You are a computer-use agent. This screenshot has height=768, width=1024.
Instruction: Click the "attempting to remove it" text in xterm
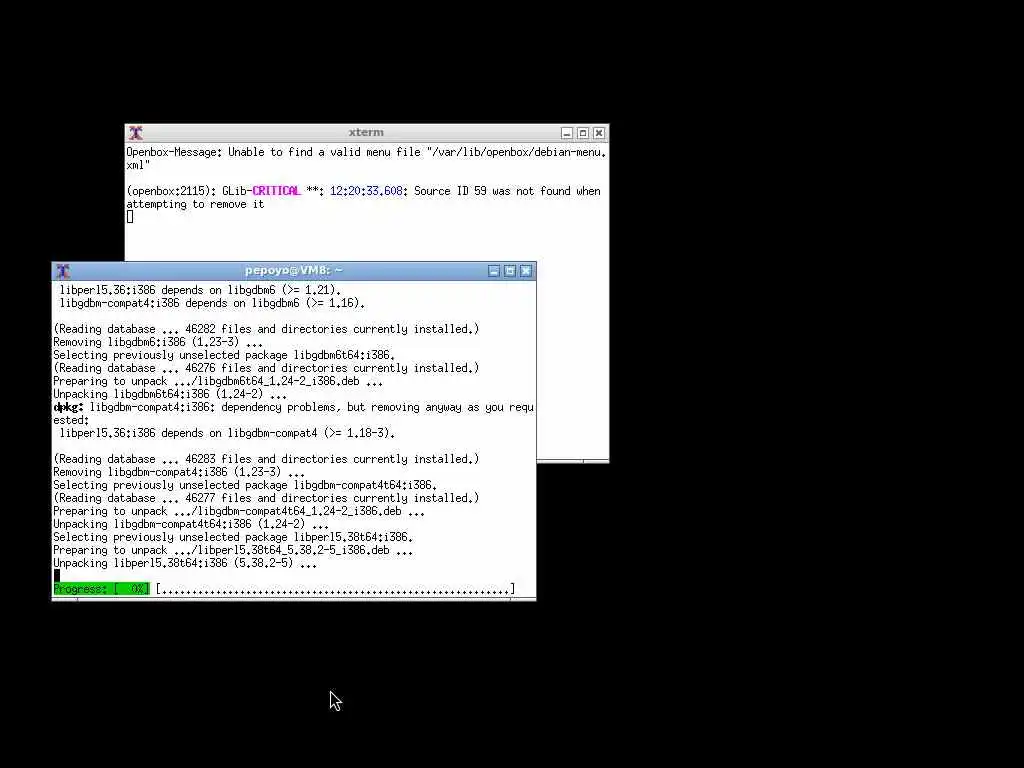click(x=195, y=204)
